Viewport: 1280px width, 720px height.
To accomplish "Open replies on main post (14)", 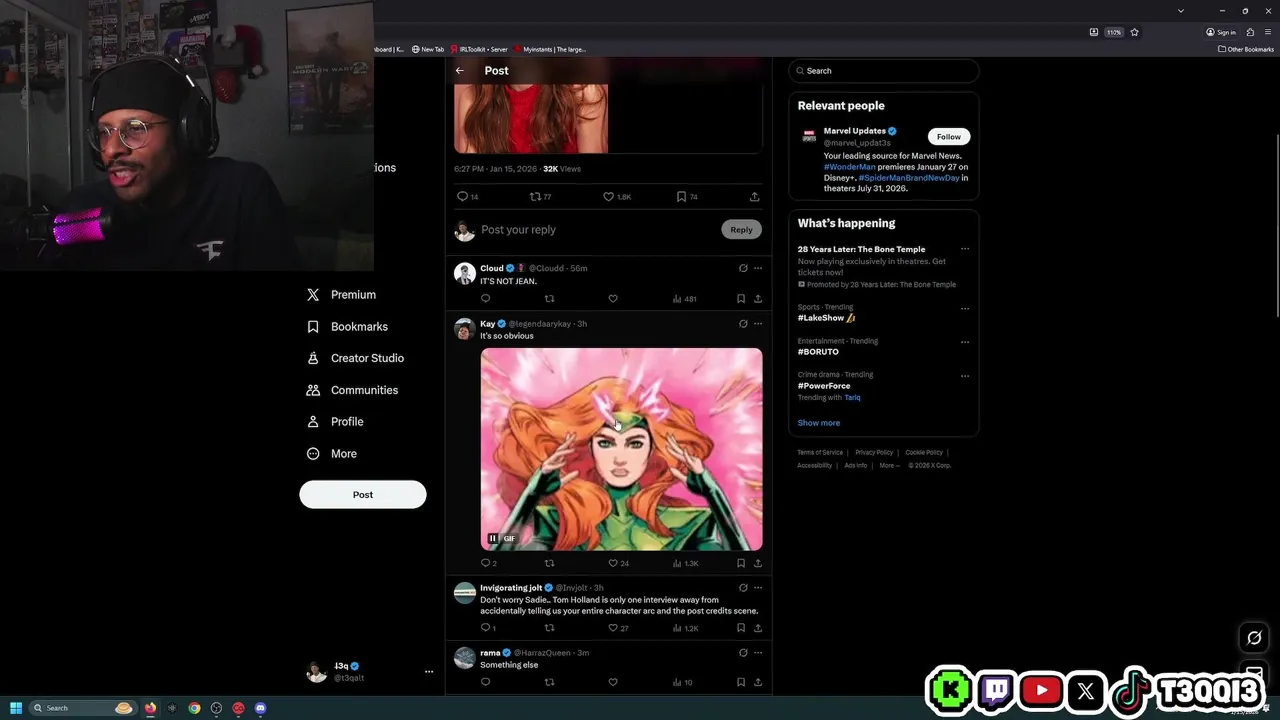I will (x=468, y=197).
